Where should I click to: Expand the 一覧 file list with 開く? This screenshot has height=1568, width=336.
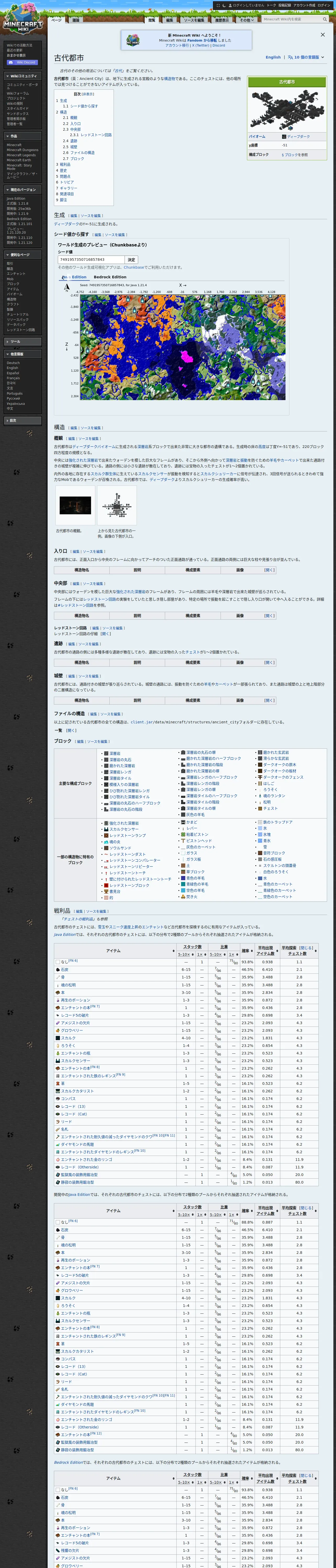tap(71, 730)
